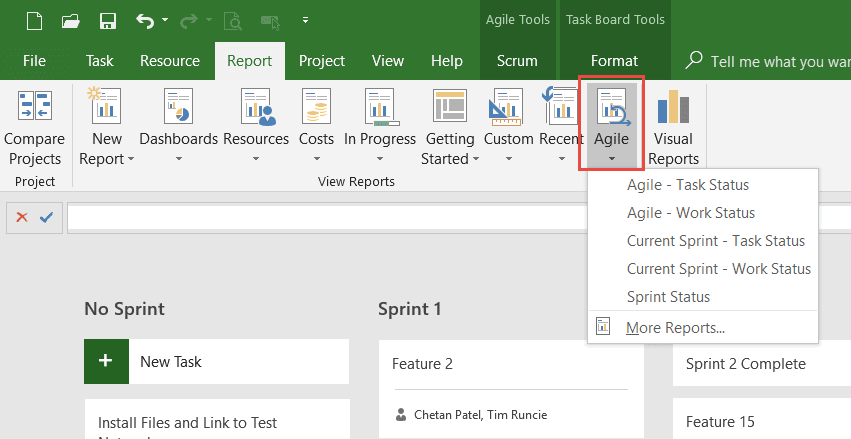851x439 pixels.
Task: Switch to the Task tab
Action: [x=100, y=61]
